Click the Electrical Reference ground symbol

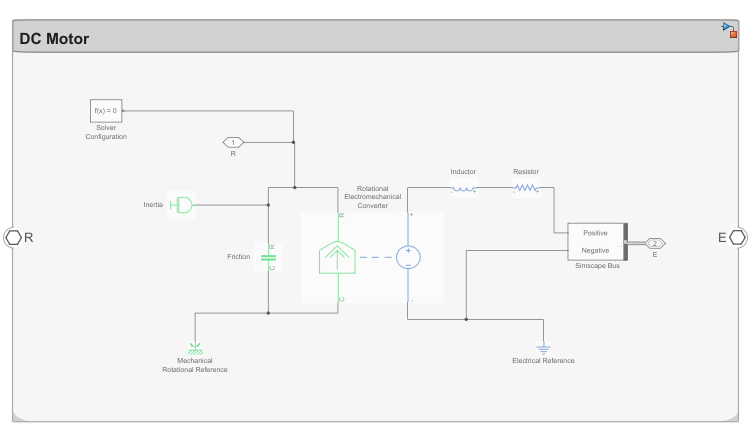(543, 348)
